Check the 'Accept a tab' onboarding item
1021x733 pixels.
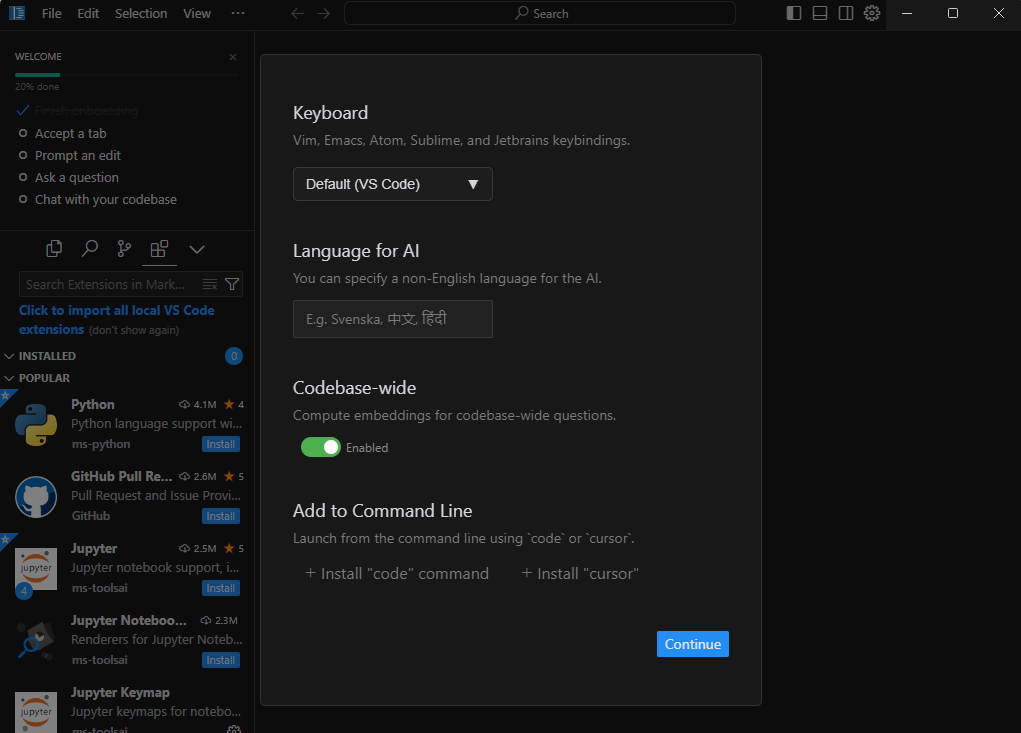point(24,133)
